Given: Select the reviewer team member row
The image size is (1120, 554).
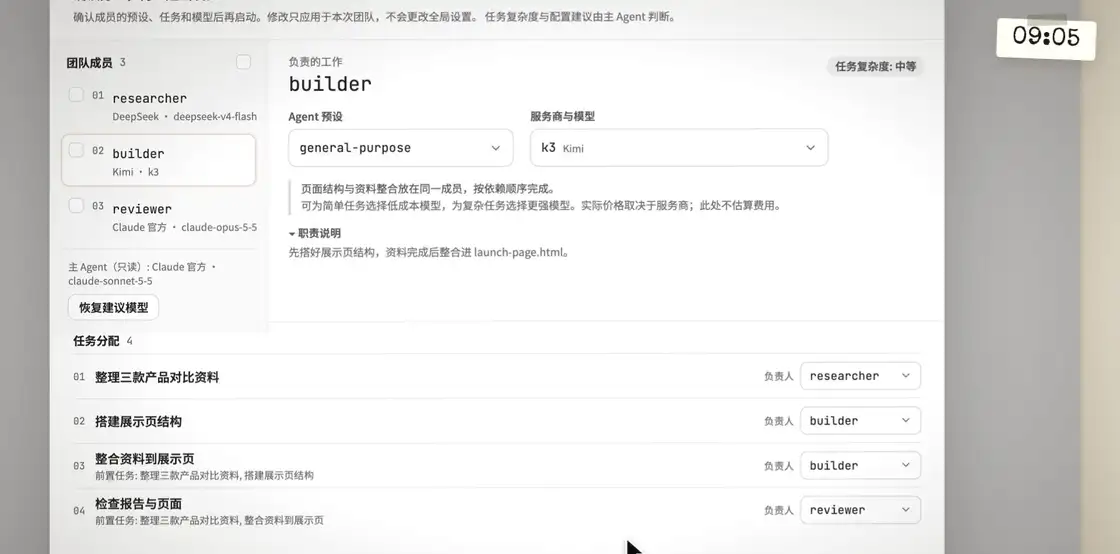Looking at the screenshot, I should coord(159,216).
